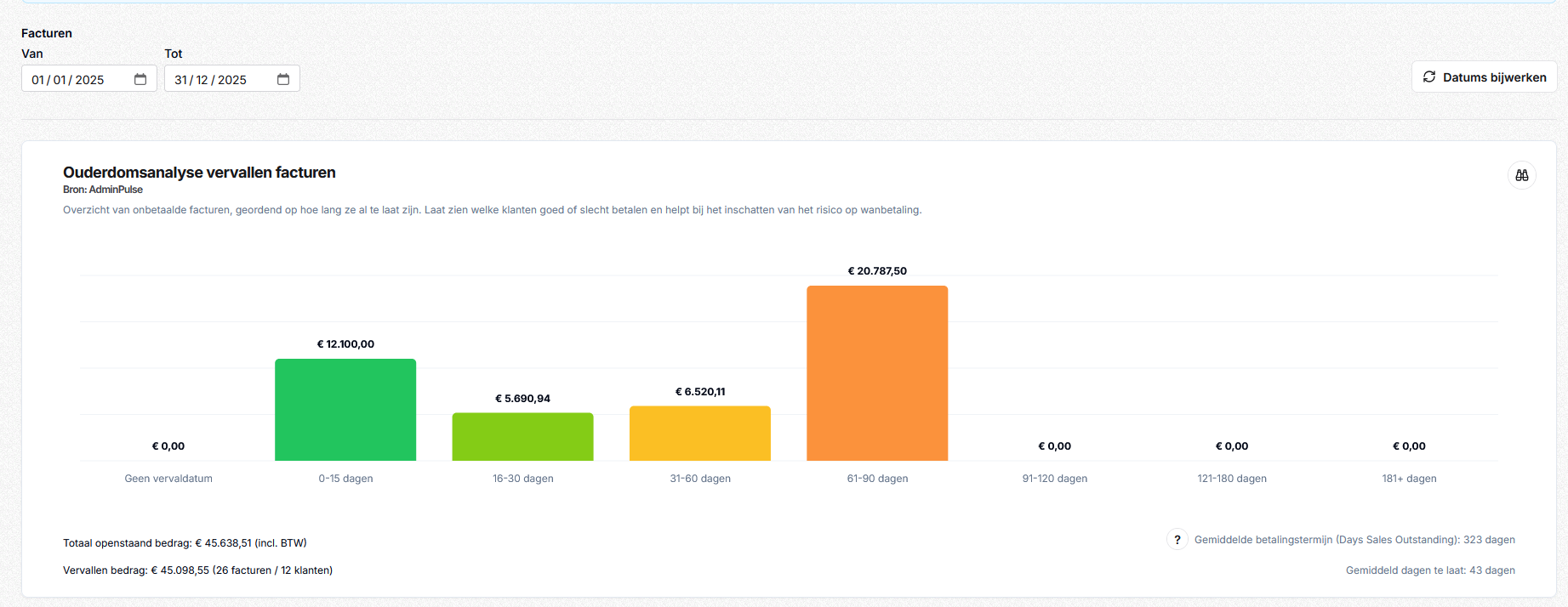
Task: Click the Ouderdomsanalyse vervallen facturen title
Action: point(199,173)
